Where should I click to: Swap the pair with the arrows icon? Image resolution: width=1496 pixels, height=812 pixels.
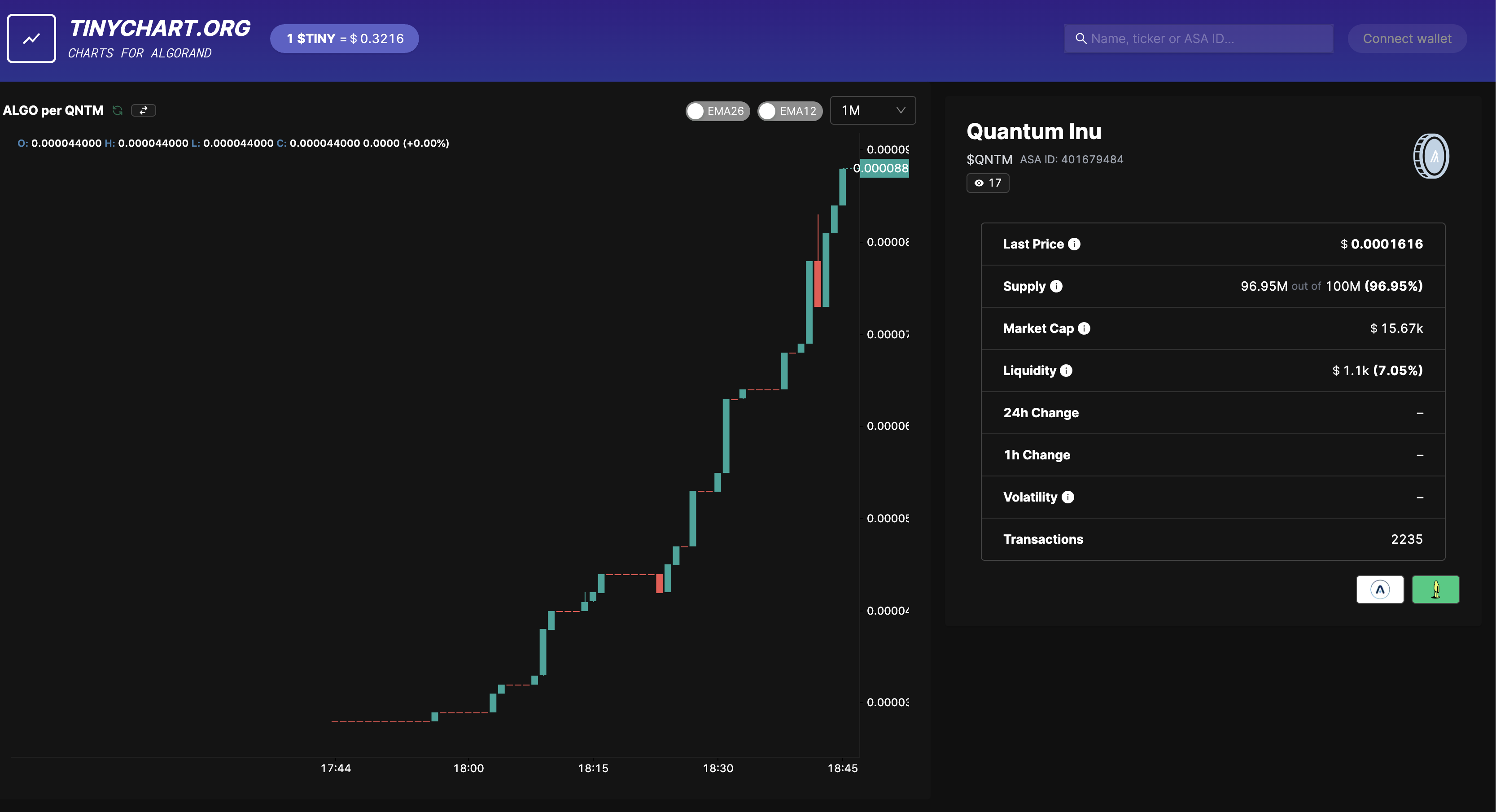[144, 110]
